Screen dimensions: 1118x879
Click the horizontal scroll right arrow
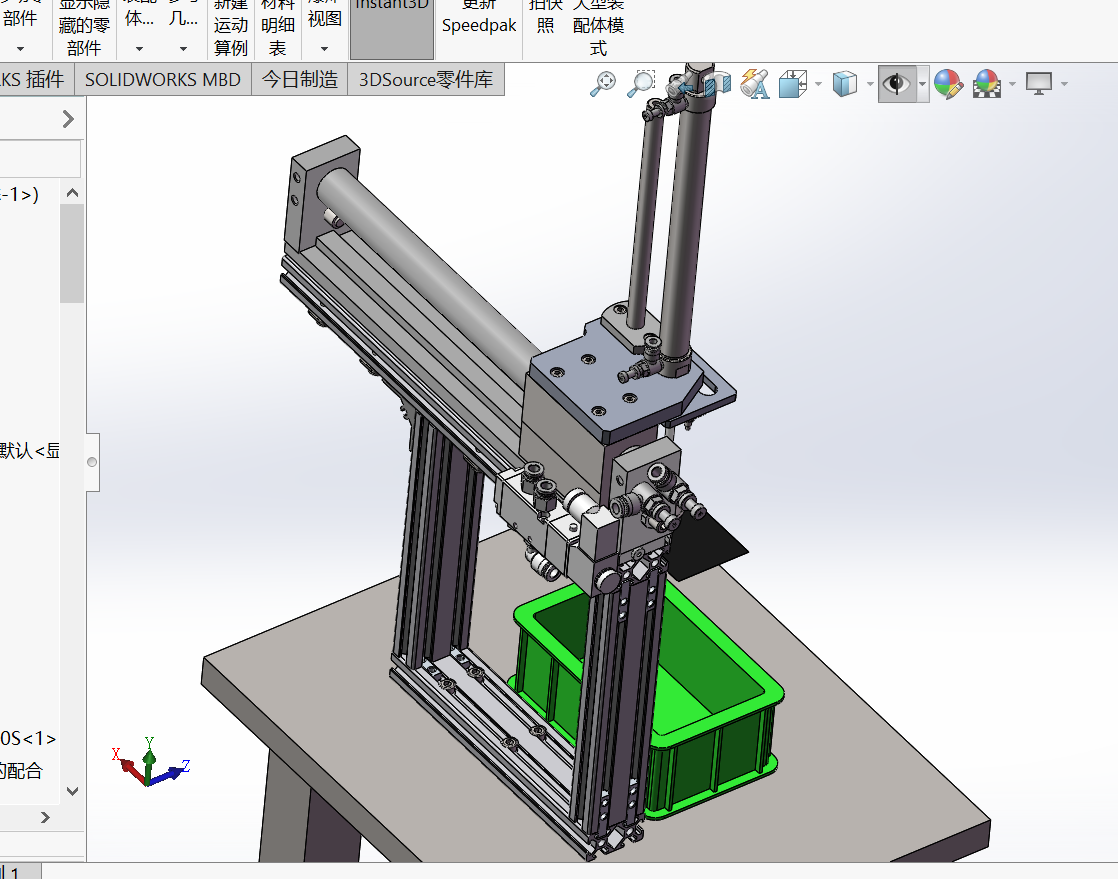(x=46, y=817)
